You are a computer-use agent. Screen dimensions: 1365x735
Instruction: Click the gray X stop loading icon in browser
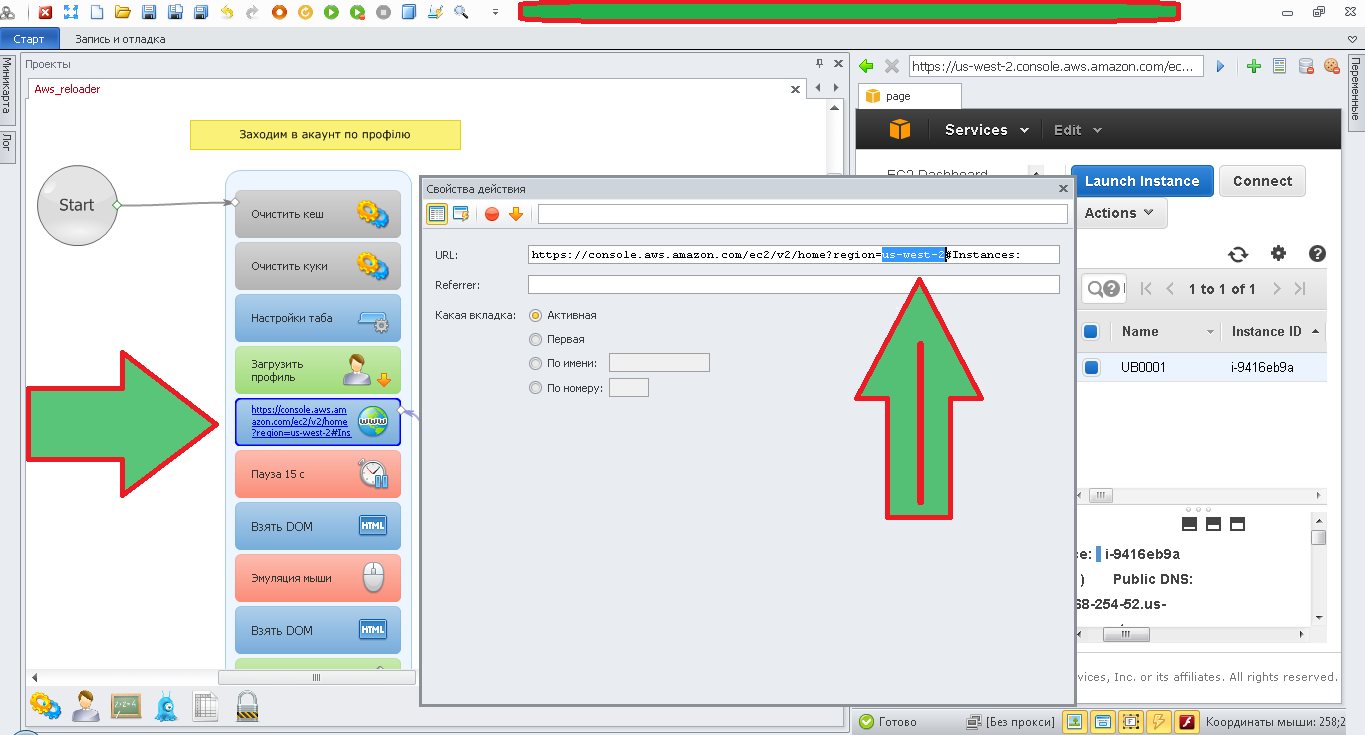[x=892, y=66]
